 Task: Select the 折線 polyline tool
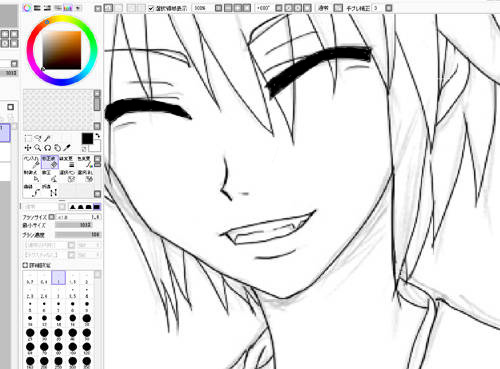(50, 190)
